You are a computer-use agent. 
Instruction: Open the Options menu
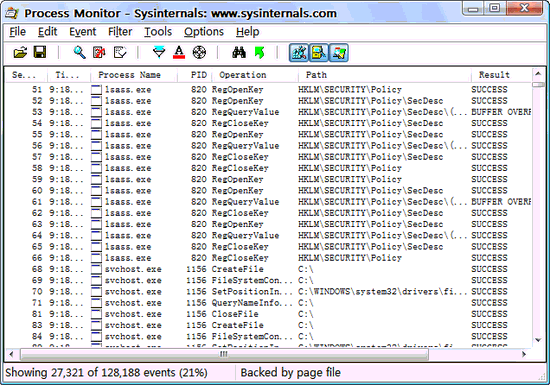coord(204,32)
